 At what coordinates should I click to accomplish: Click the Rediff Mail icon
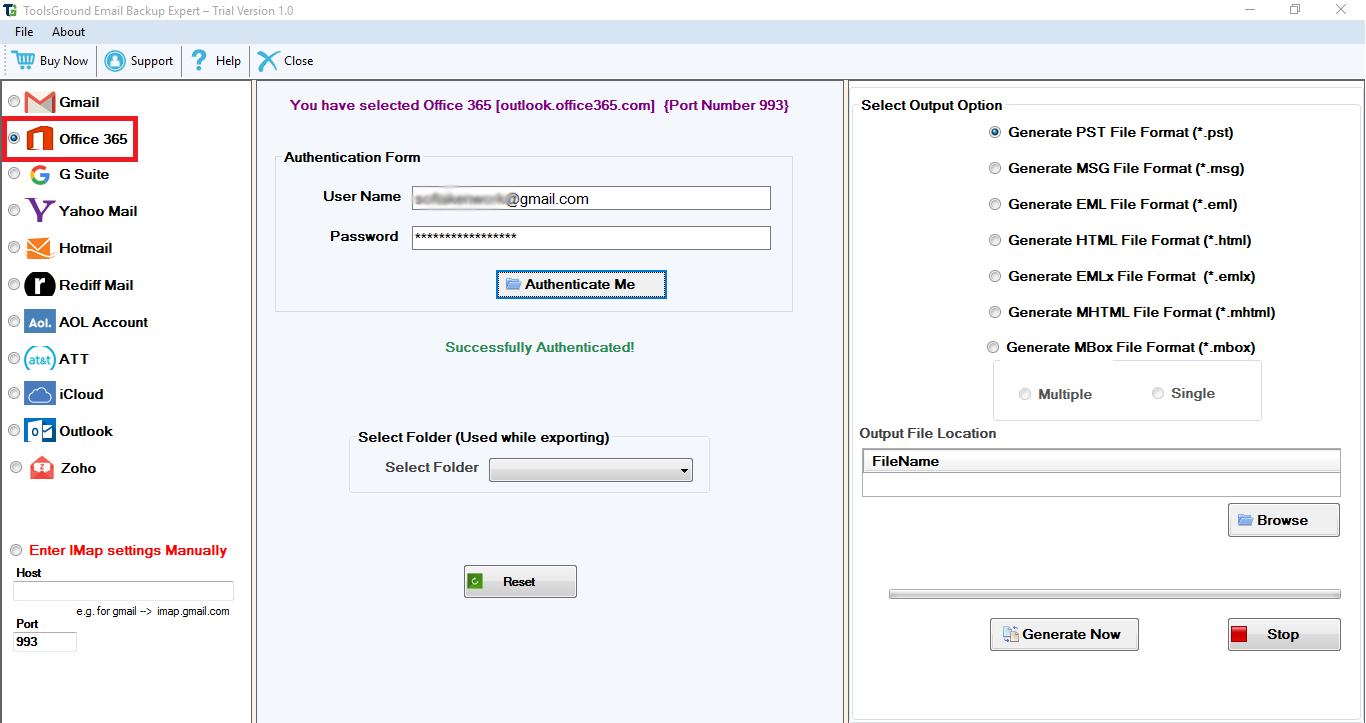click(x=40, y=285)
